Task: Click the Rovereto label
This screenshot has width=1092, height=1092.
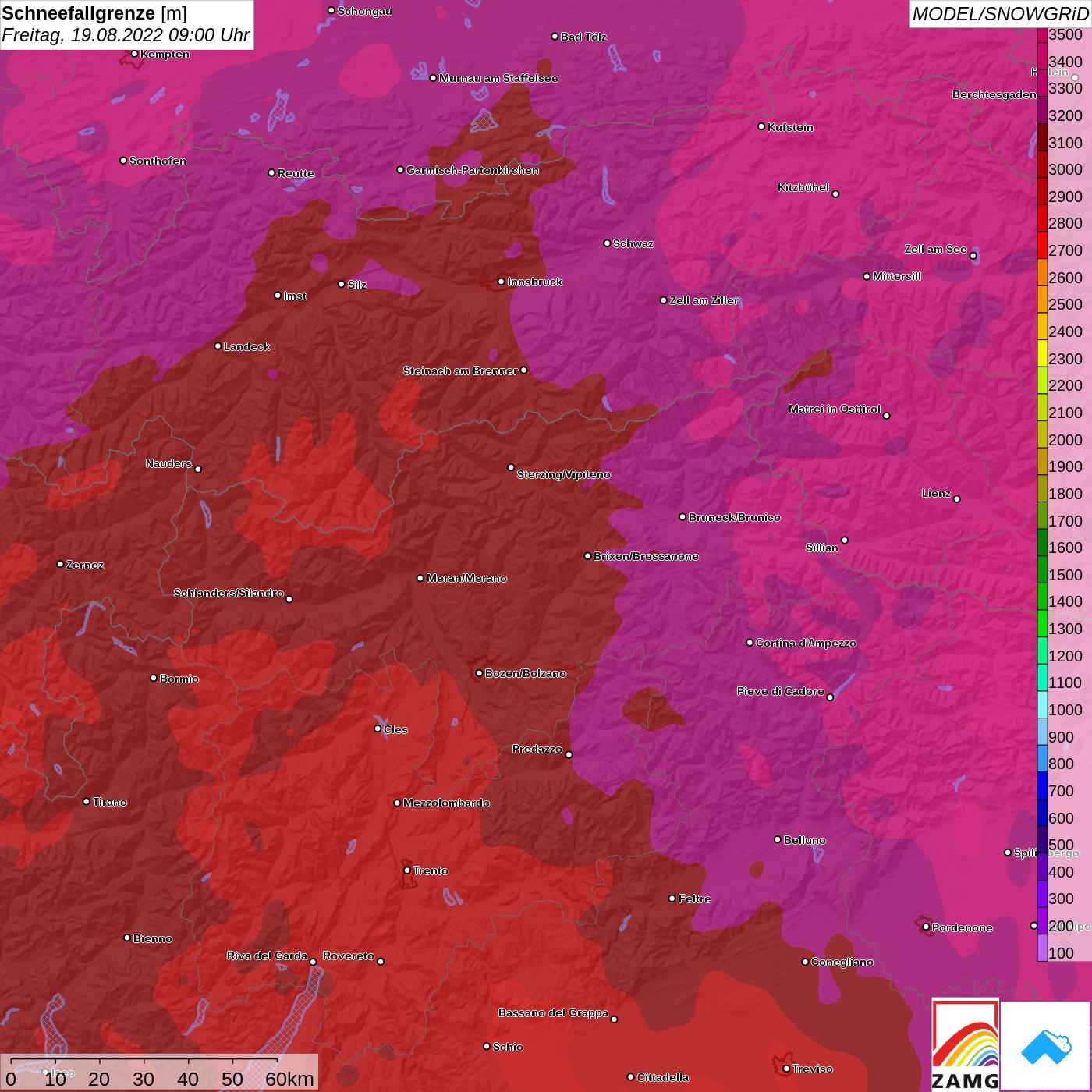Action: 349,955
